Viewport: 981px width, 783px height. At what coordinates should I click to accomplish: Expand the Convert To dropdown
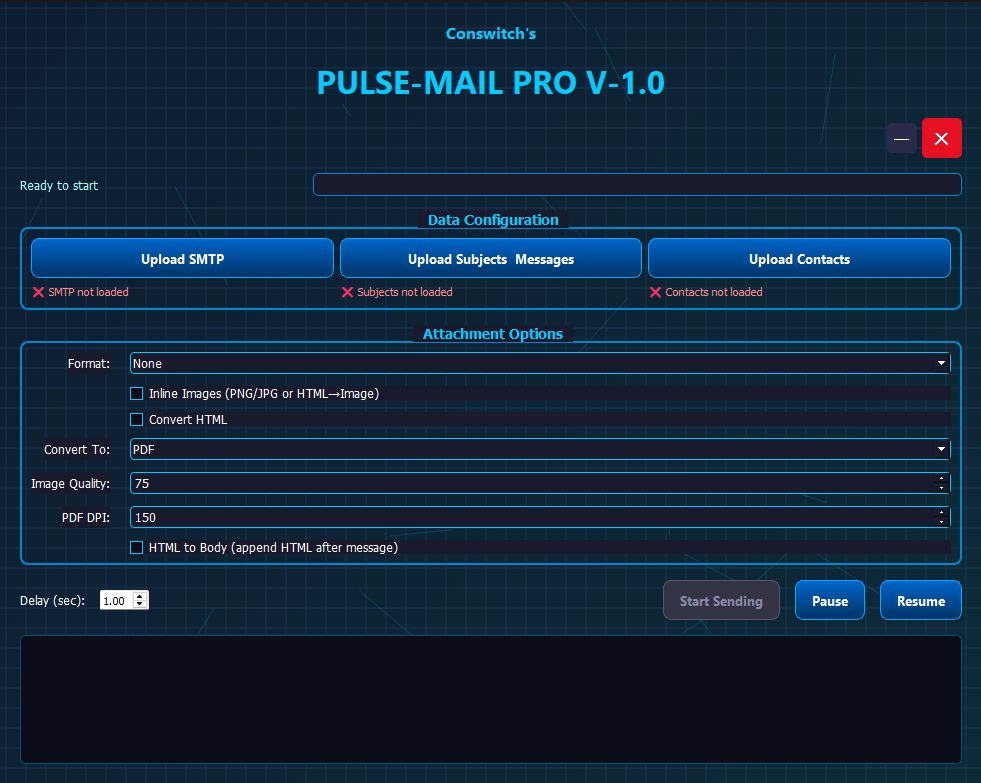(540, 450)
